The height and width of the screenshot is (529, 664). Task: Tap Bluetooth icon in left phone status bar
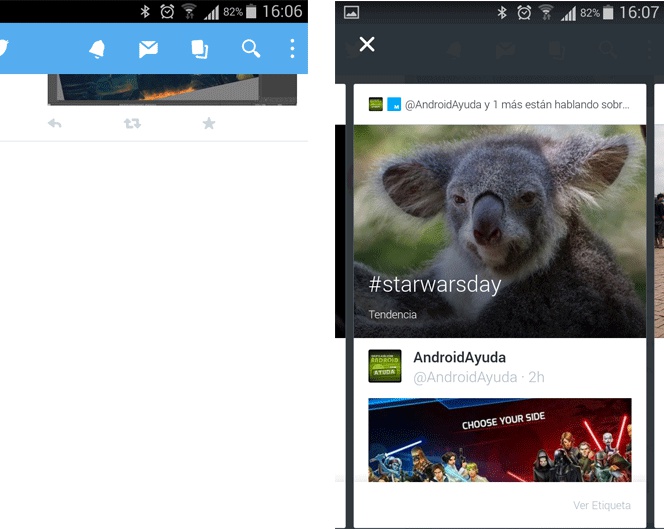click(x=145, y=11)
